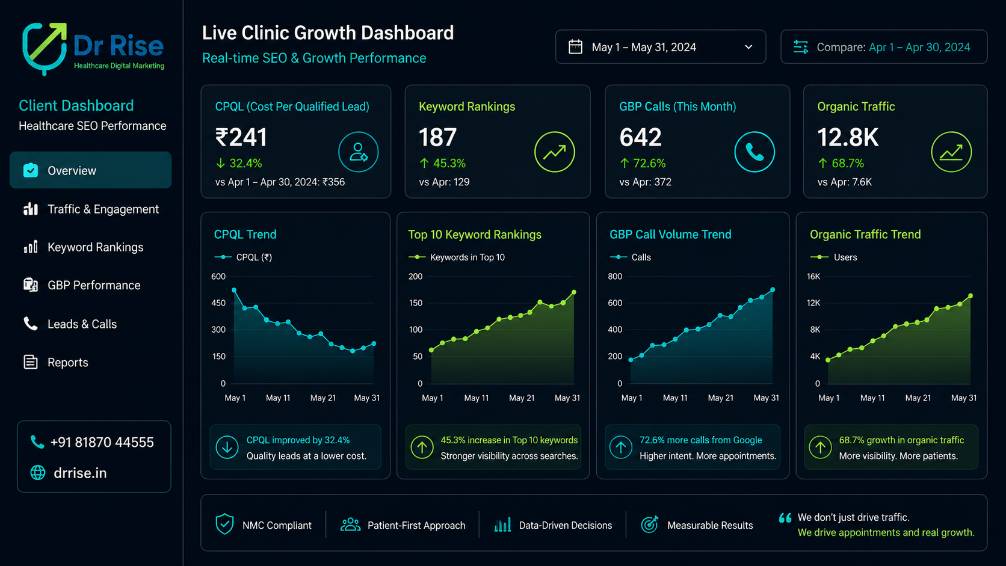Screen dimensions: 1006x566
Task: Click the Keyword Rankings bars icon
Action: (30, 247)
